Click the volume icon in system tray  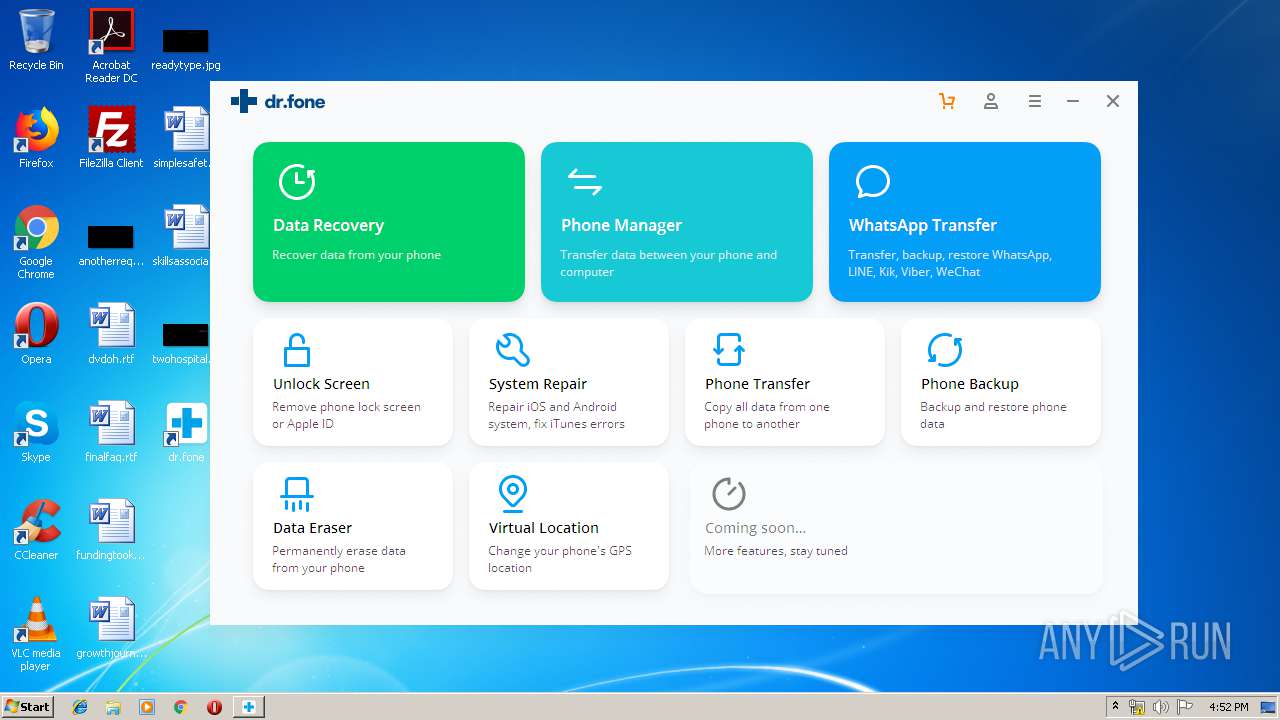pos(1161,707)
